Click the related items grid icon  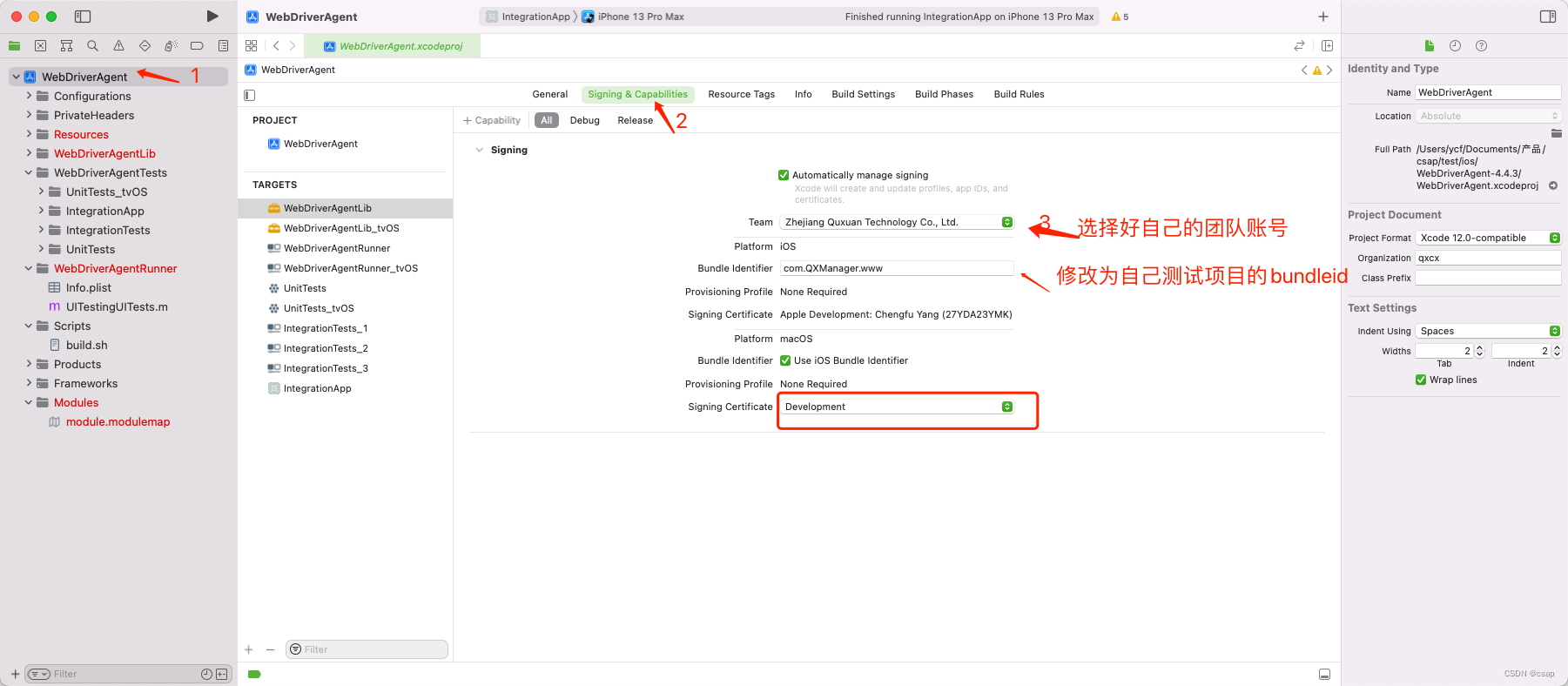coord(252,46)
